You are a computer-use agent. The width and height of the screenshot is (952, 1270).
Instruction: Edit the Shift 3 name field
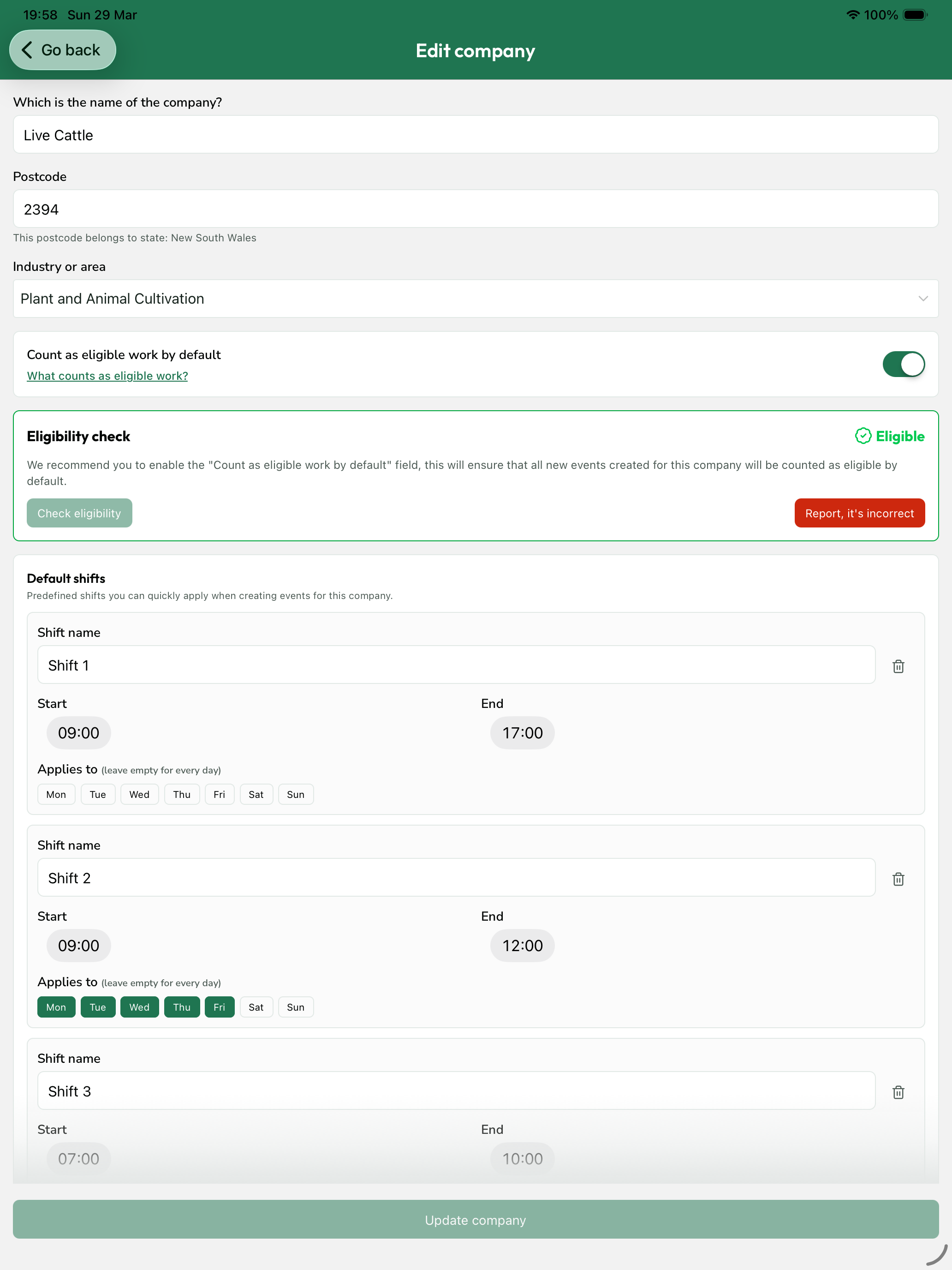pyautogui.click(x=456, y=1091)
